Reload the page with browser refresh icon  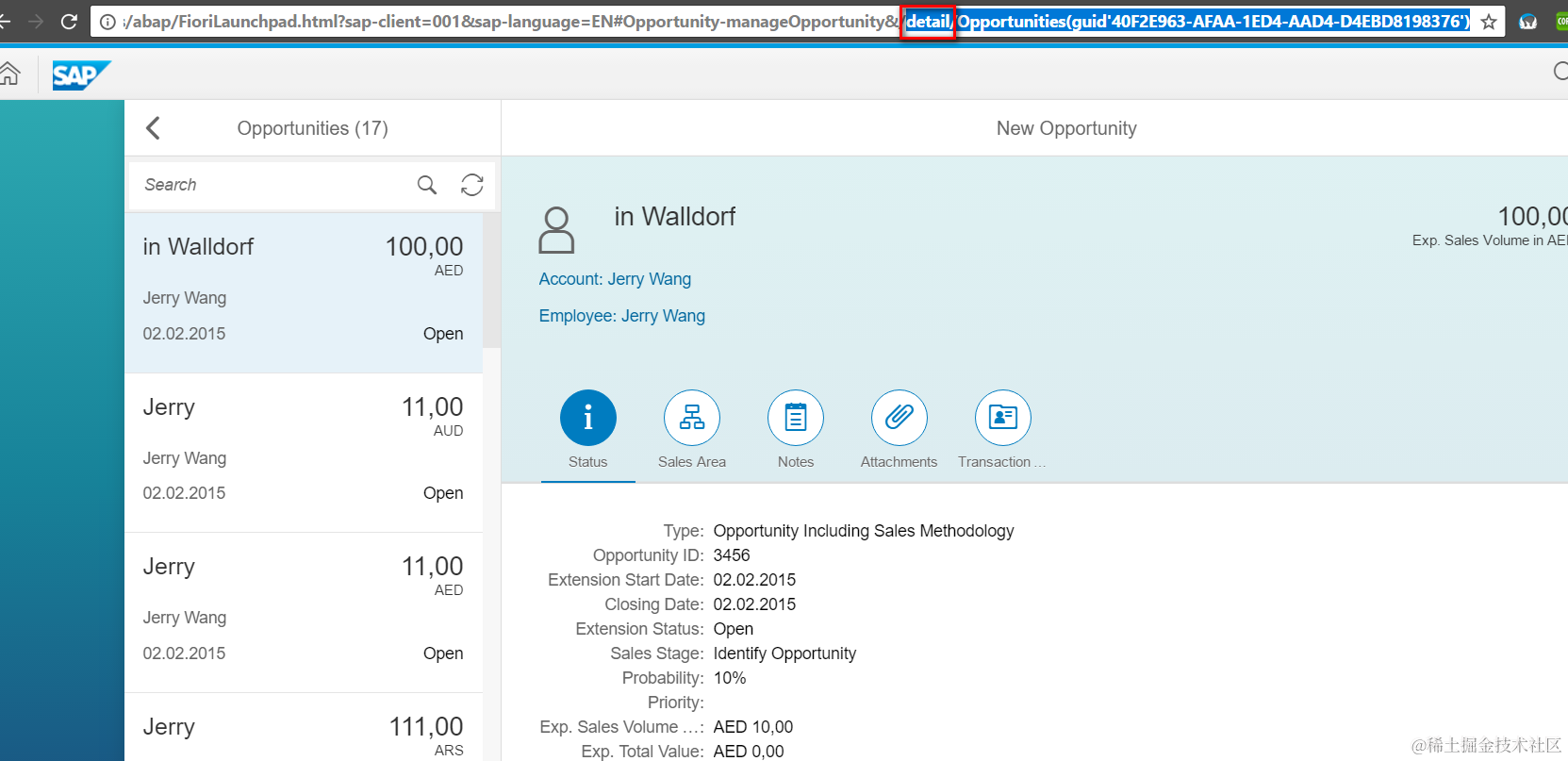[69, 21]
